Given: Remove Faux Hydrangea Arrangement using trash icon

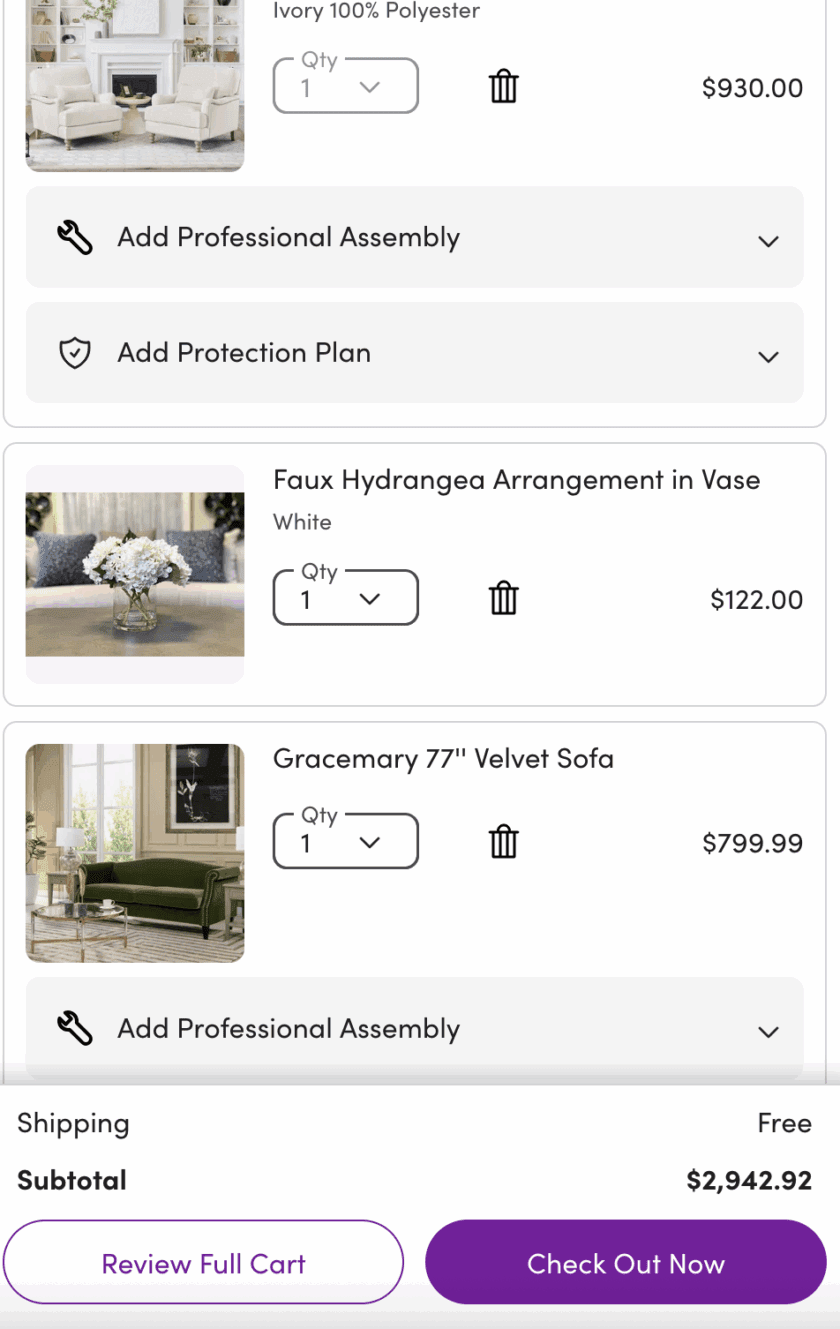Looking at the screenshot, I should coord(504,599).
